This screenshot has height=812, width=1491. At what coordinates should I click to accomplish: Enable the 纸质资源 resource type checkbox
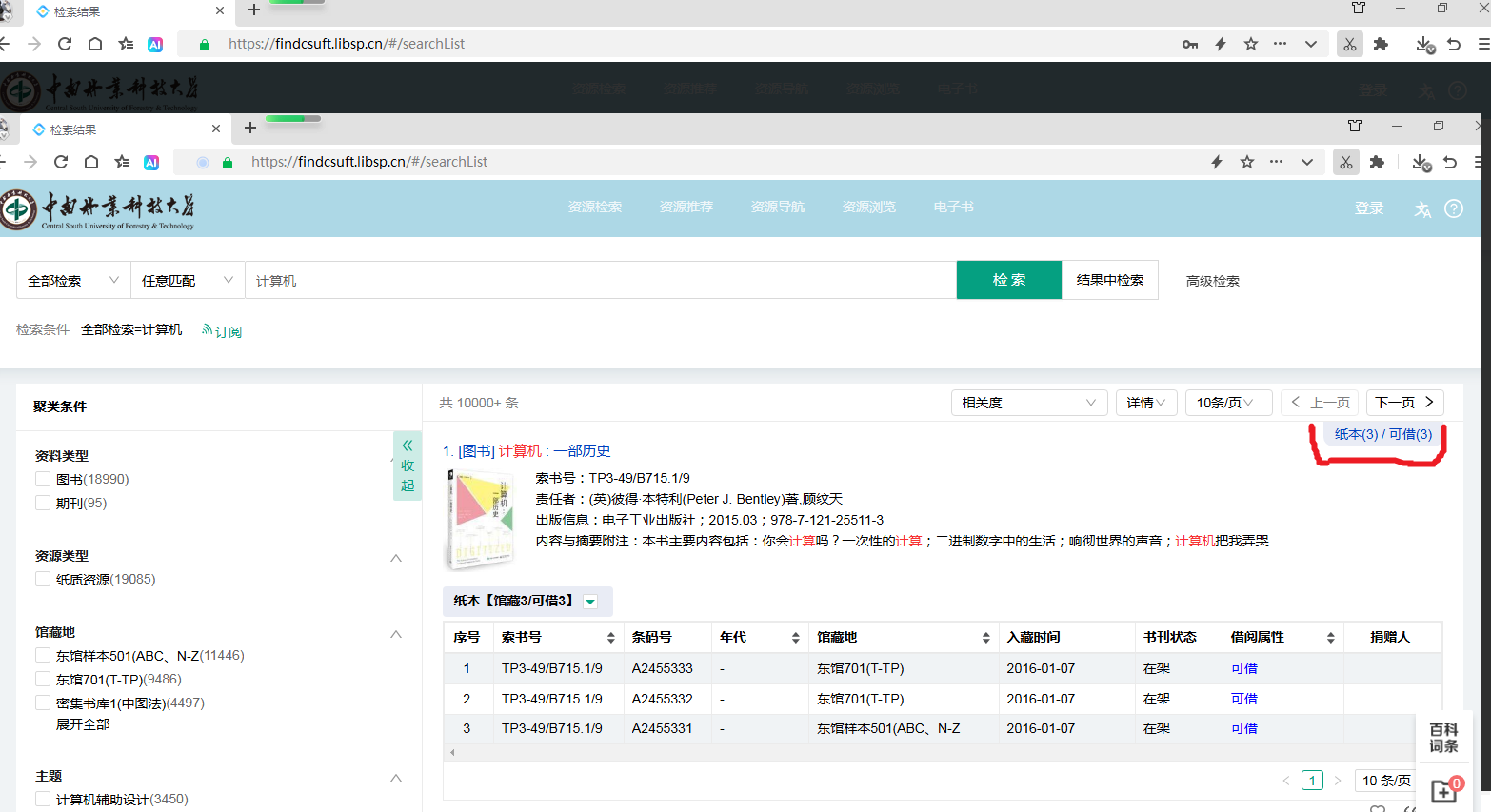coord(43,578)
